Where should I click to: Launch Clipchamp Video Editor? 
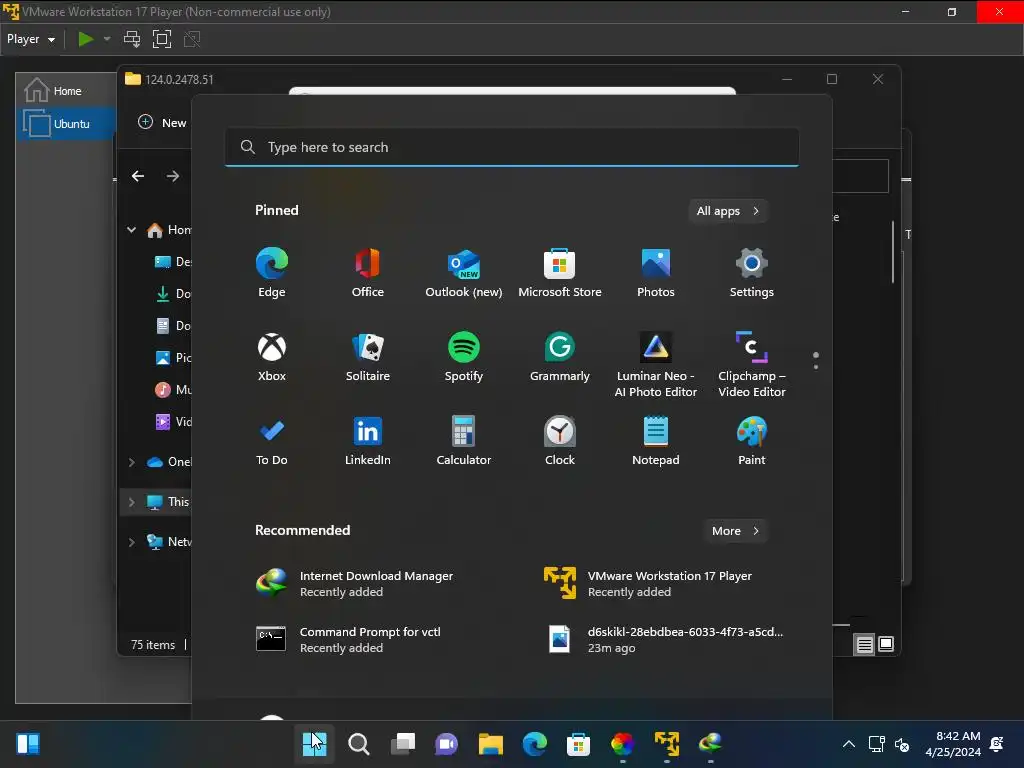pos(752,364)
